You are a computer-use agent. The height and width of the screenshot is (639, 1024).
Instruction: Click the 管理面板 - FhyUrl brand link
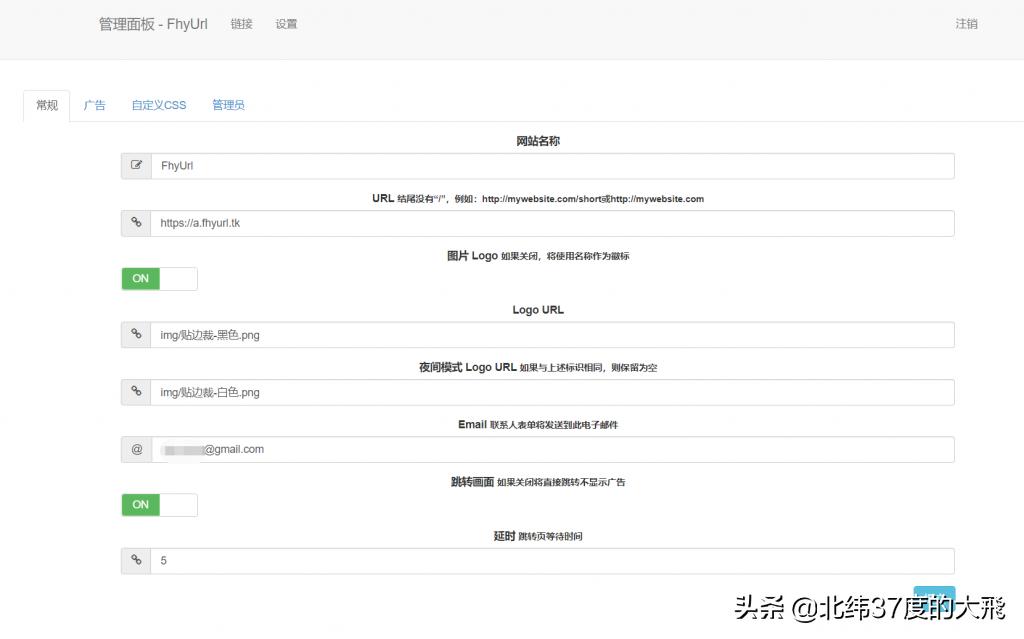click(152, 24)
